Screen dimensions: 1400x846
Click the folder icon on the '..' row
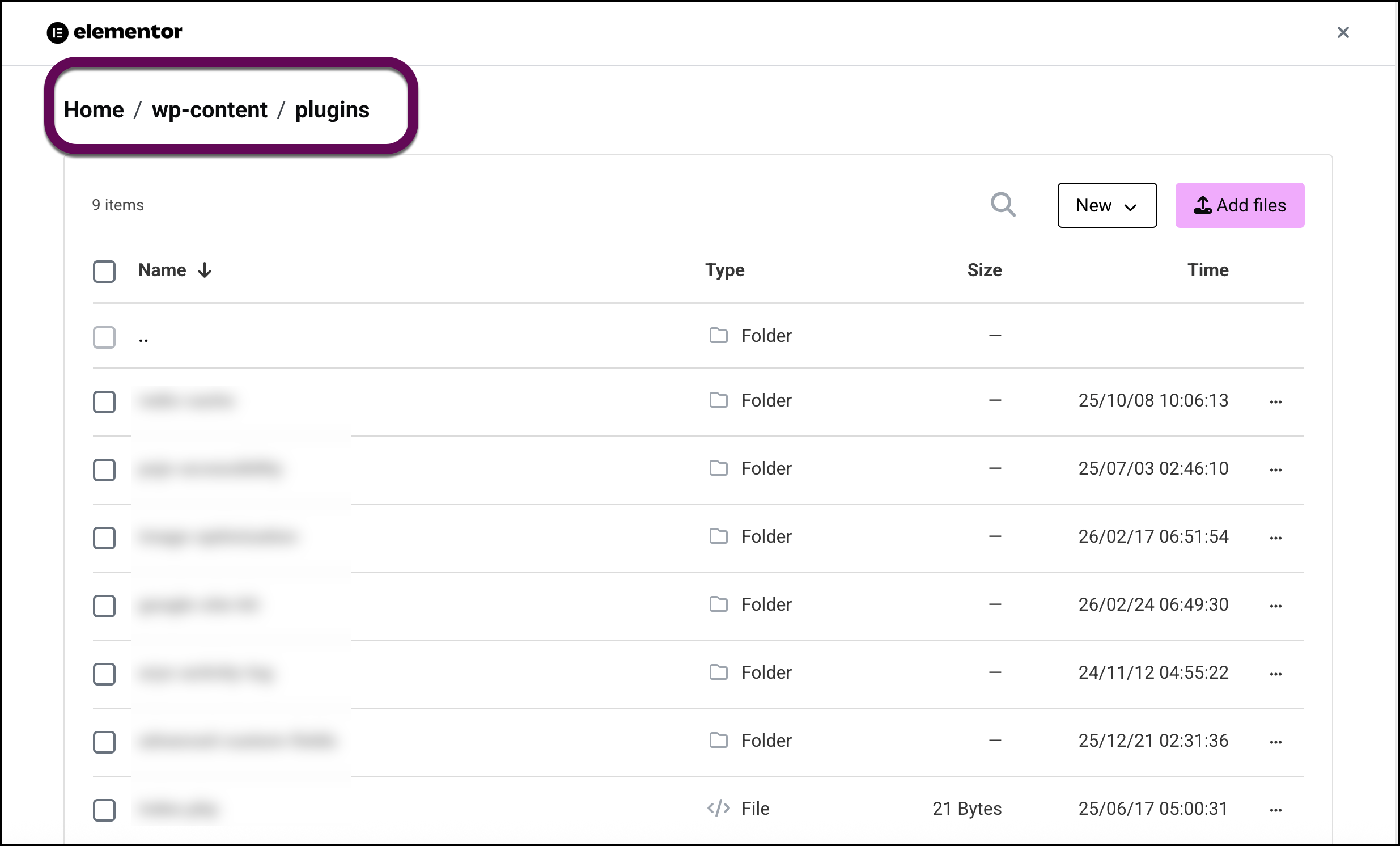pyautogui.click(x=718, y=336)
